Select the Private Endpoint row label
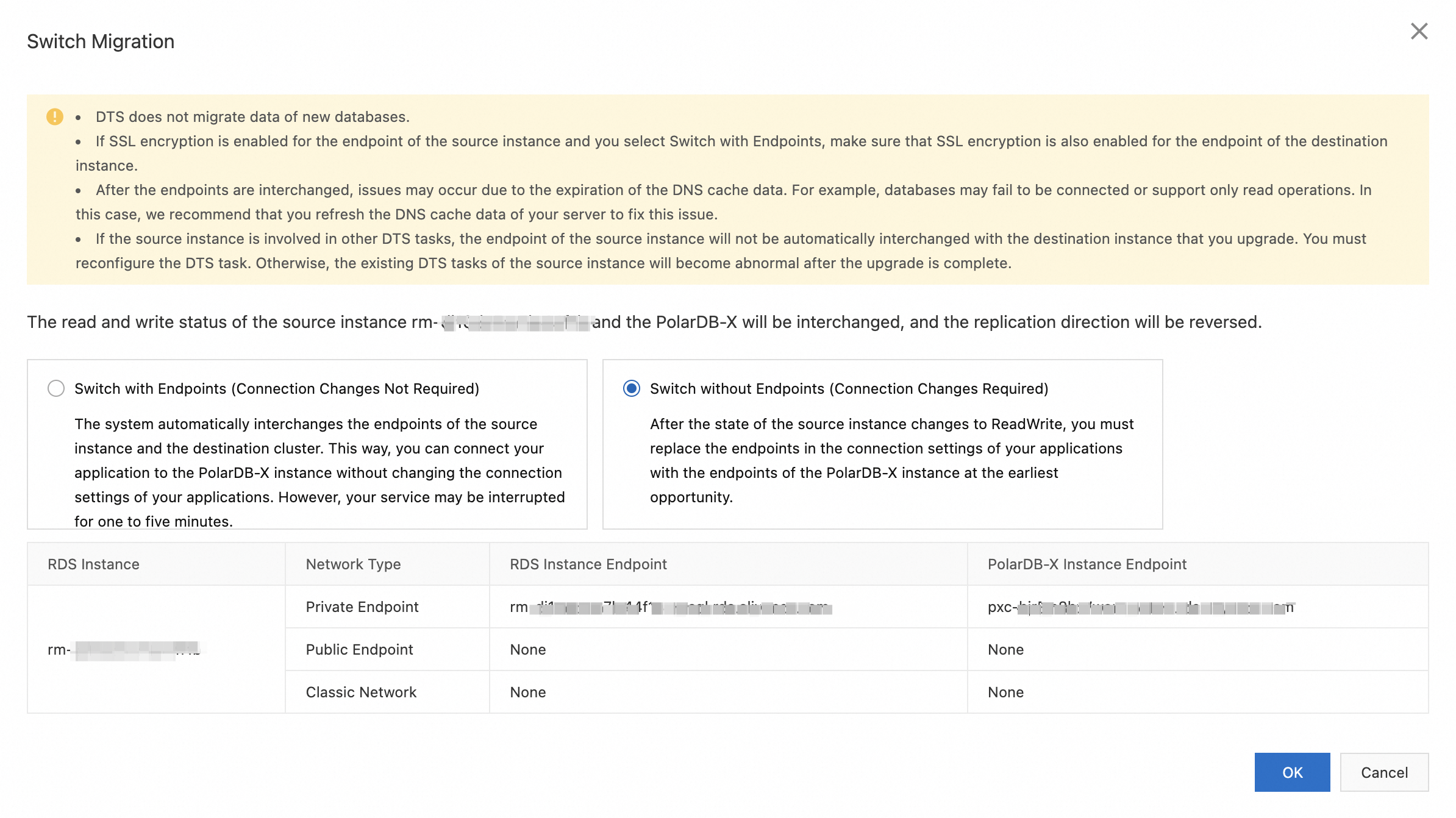 (362, 607)
